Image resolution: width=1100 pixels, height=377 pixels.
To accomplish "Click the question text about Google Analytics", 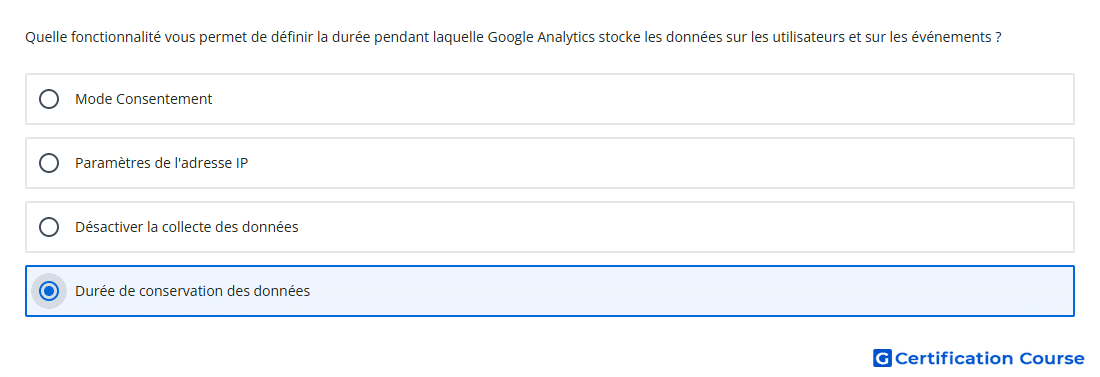I will coord(513,37).
